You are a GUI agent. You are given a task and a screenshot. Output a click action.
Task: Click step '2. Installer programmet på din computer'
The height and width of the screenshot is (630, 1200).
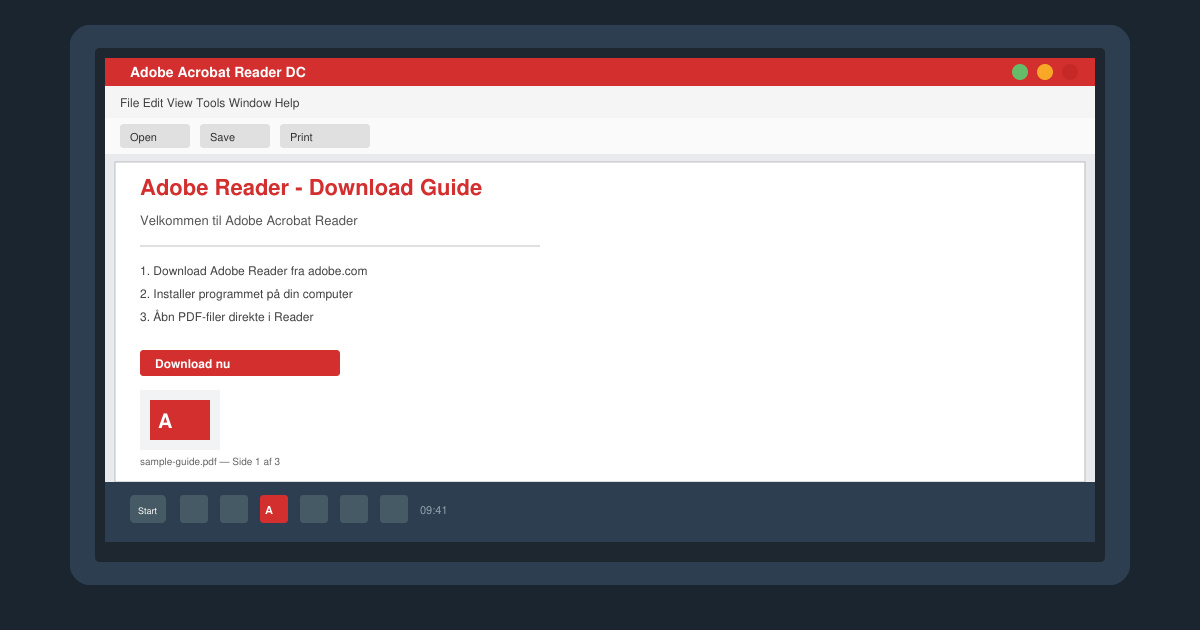coord(246,294)
